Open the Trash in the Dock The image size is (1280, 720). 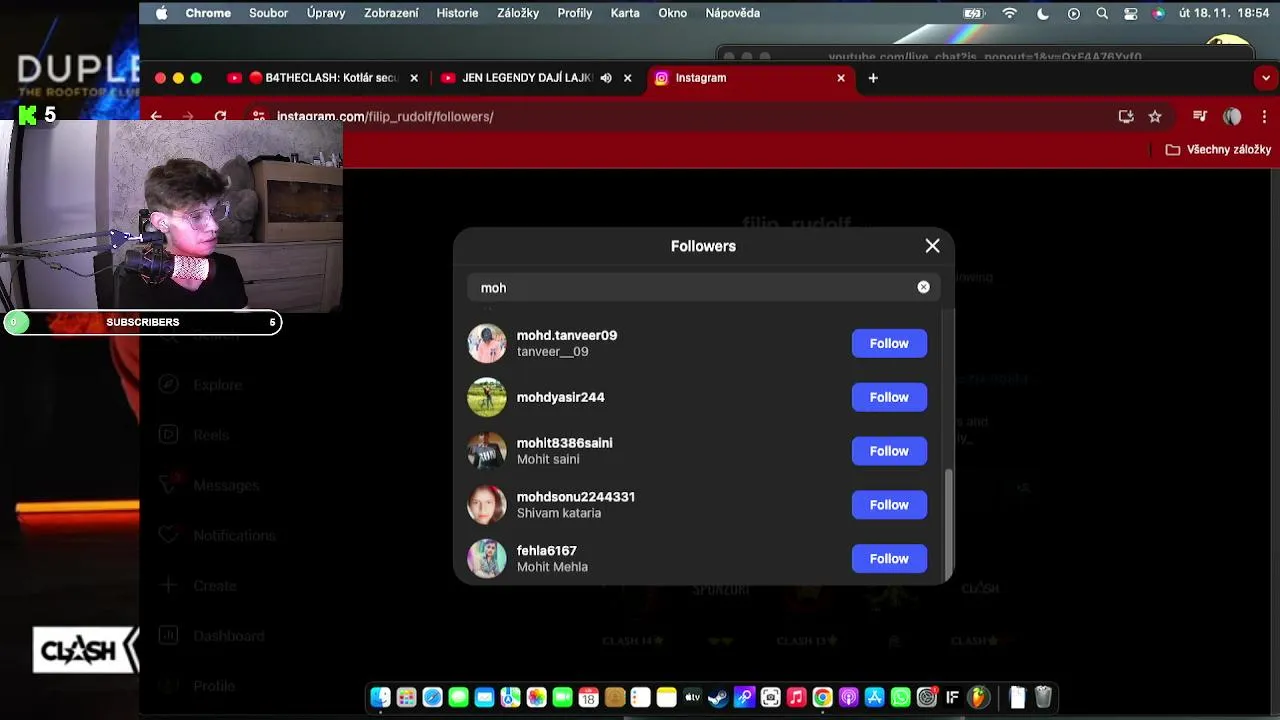click(x=1043, y=697)
